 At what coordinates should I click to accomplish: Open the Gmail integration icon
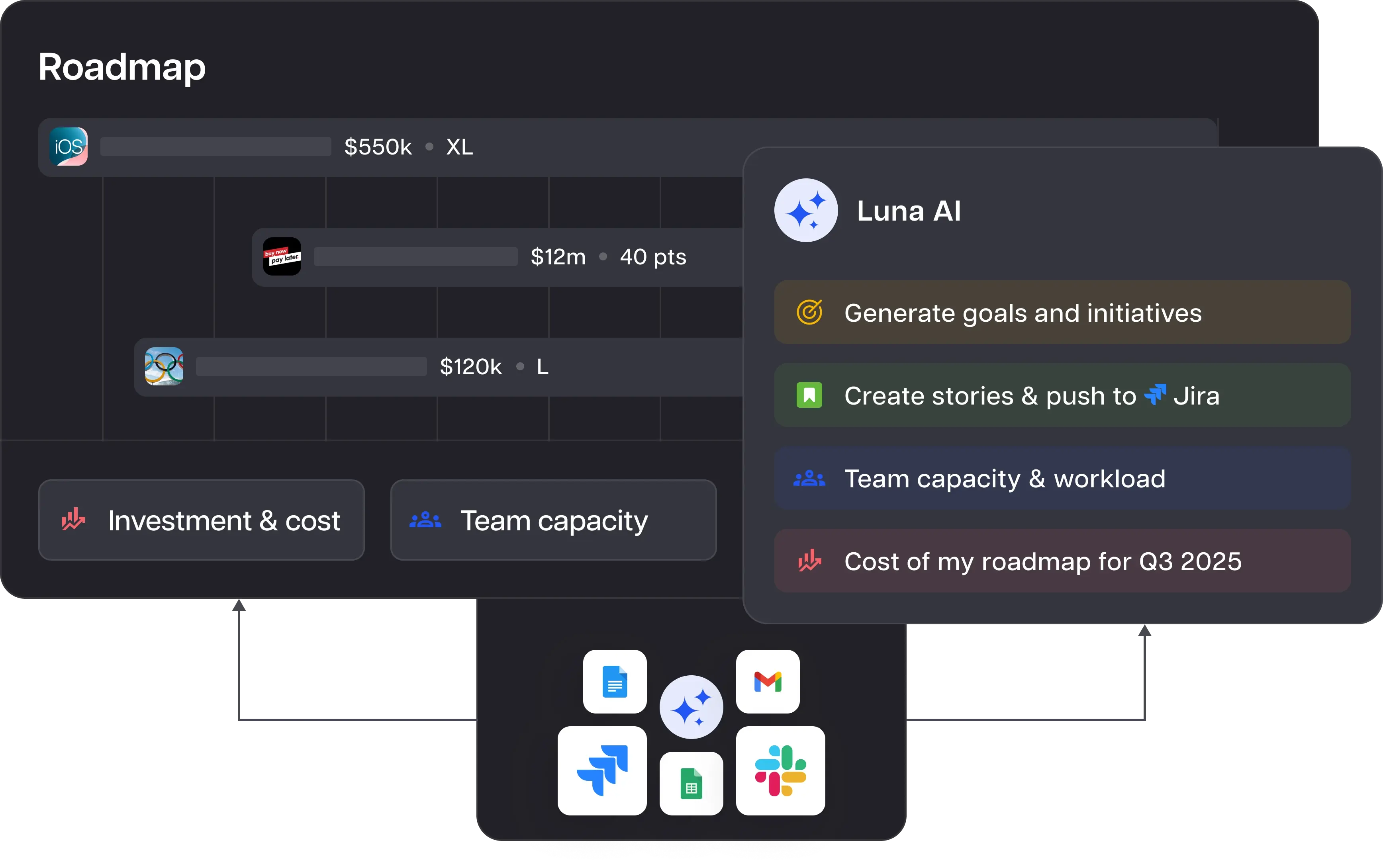click(x=768, y=681)
